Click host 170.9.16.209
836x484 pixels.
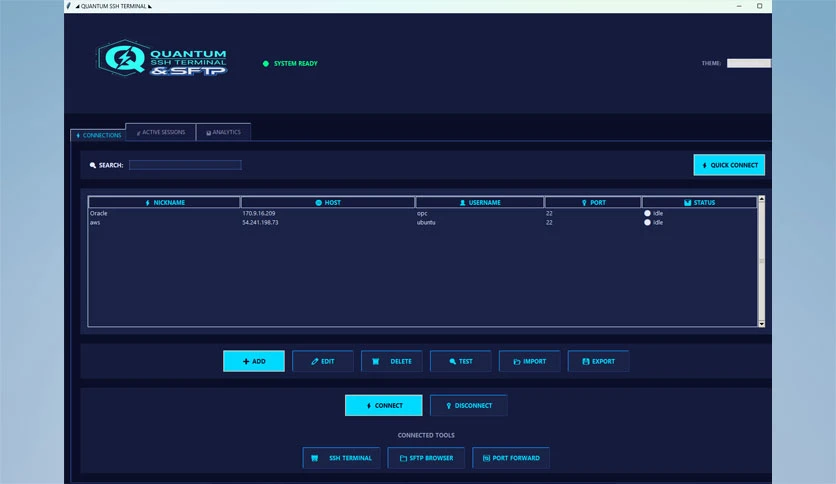(259, 213)
